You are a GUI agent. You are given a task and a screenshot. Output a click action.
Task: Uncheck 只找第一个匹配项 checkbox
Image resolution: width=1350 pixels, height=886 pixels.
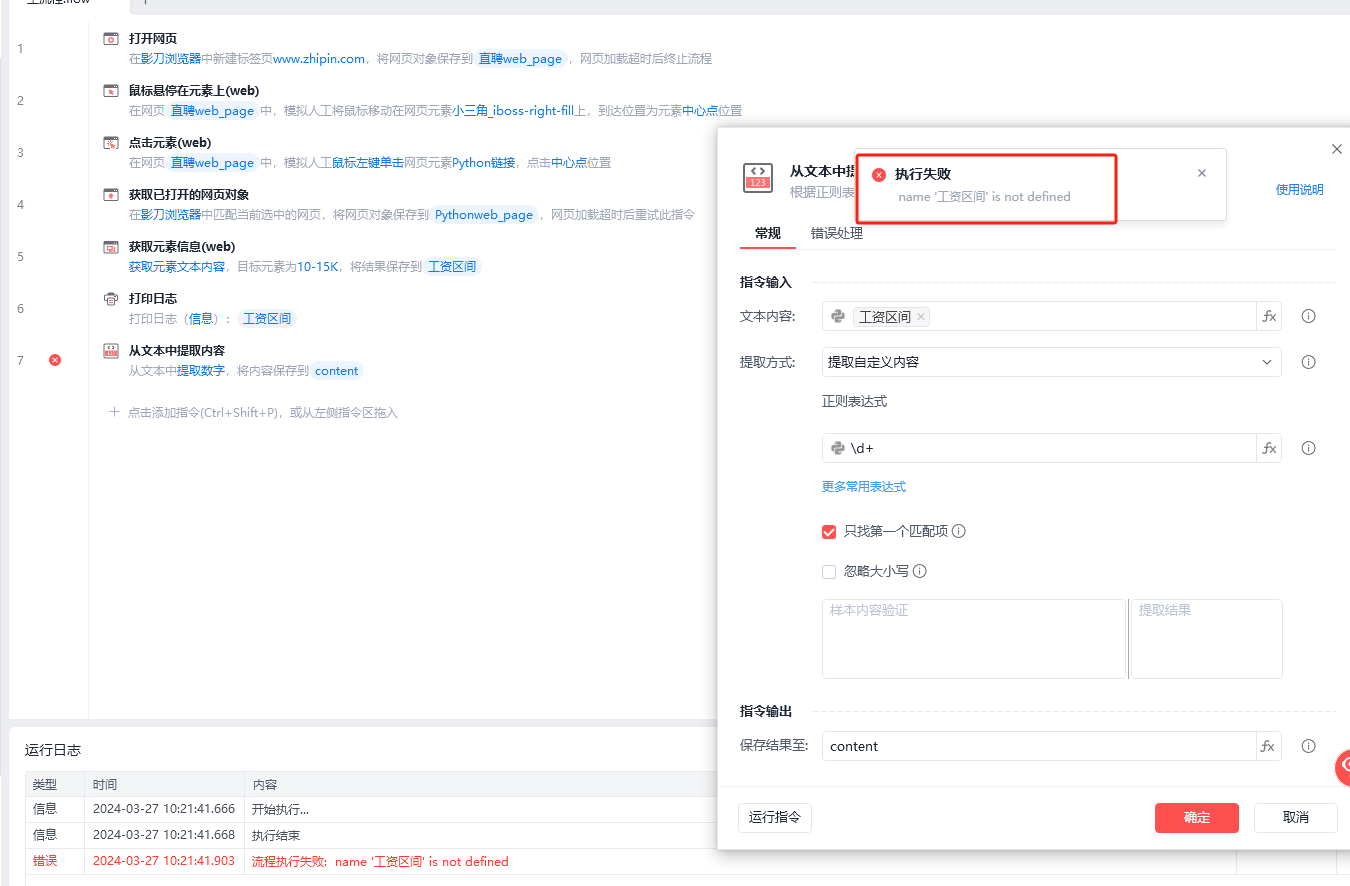click(829, 531)
